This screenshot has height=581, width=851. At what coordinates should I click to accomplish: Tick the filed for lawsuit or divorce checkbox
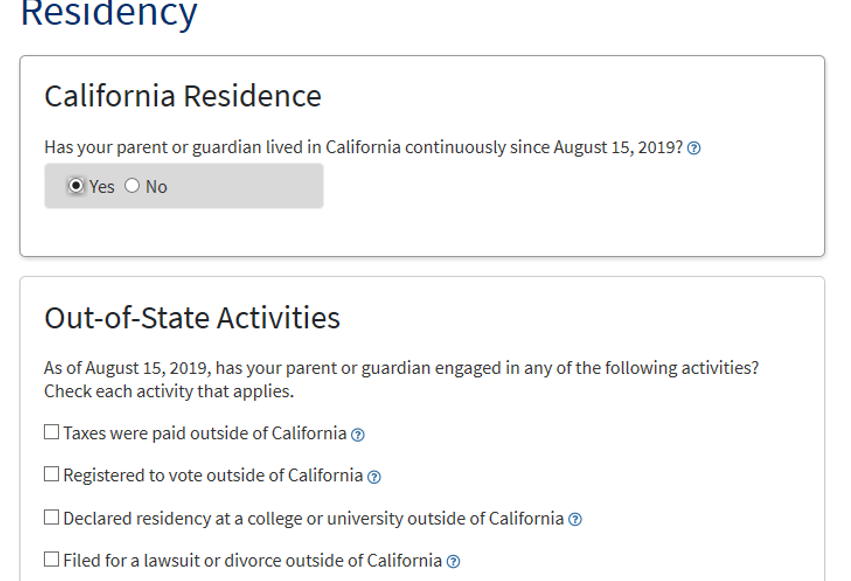click(x=52, y=559)
